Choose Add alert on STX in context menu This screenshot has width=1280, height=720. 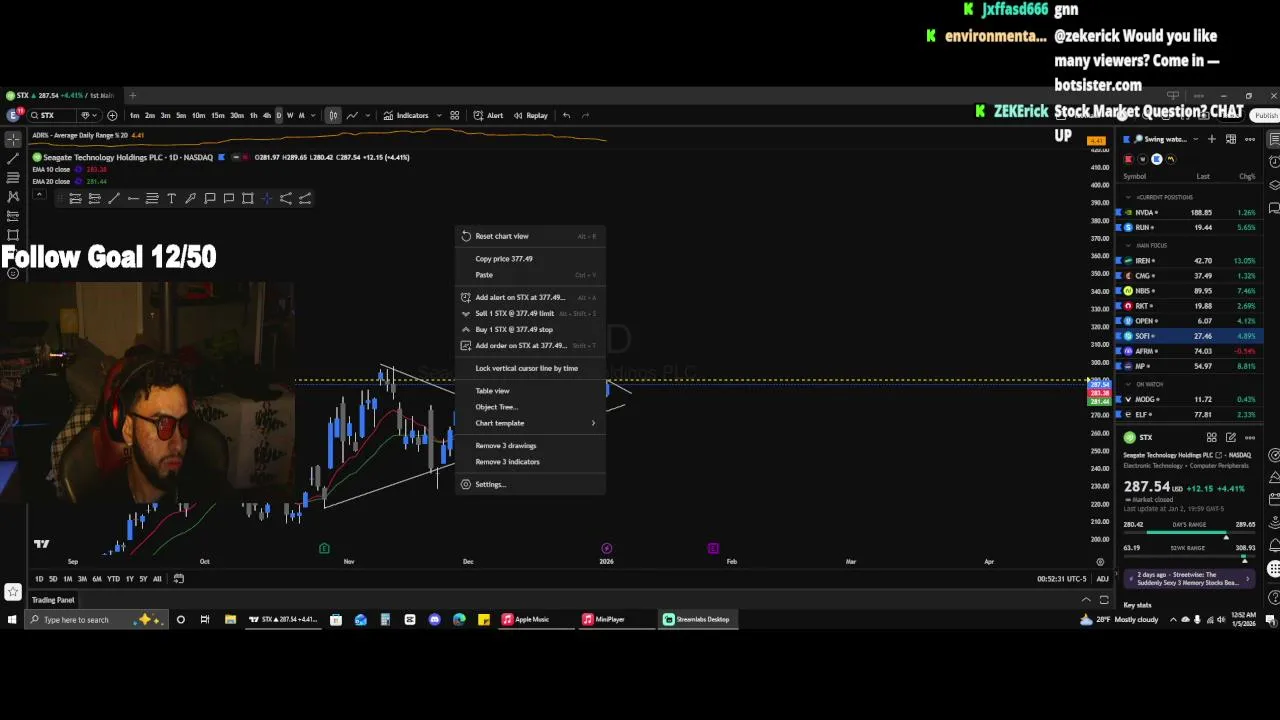click(x=530, y=297)
